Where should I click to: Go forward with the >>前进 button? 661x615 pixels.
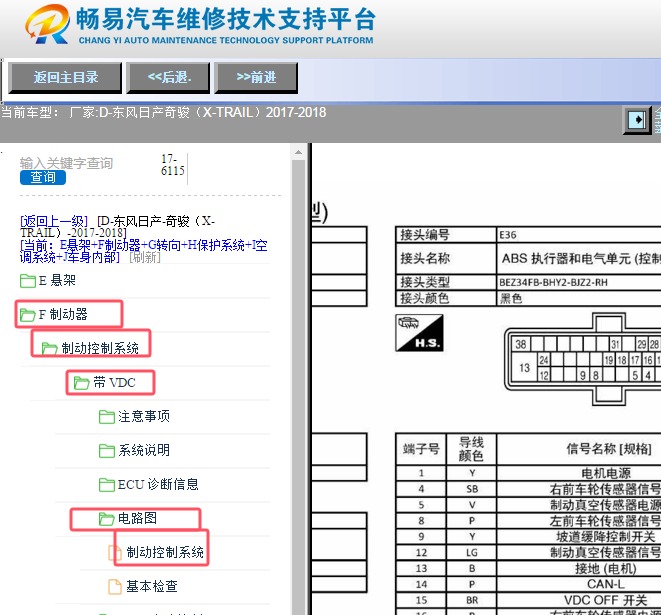(x=256, y=78)
